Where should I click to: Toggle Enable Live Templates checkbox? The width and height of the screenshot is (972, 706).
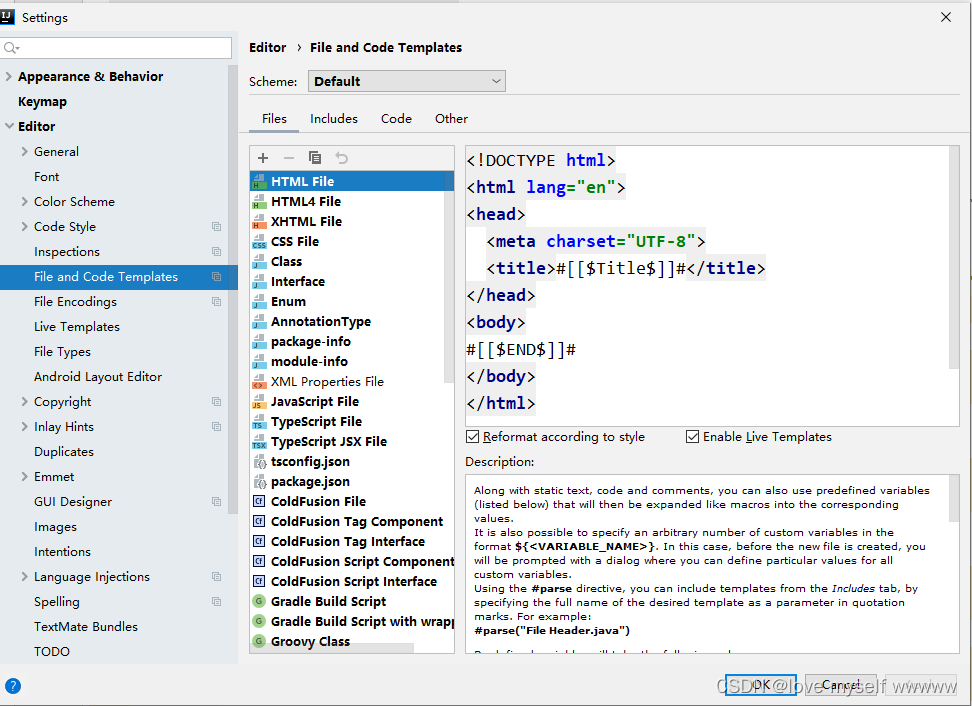[x=692, y=437]
